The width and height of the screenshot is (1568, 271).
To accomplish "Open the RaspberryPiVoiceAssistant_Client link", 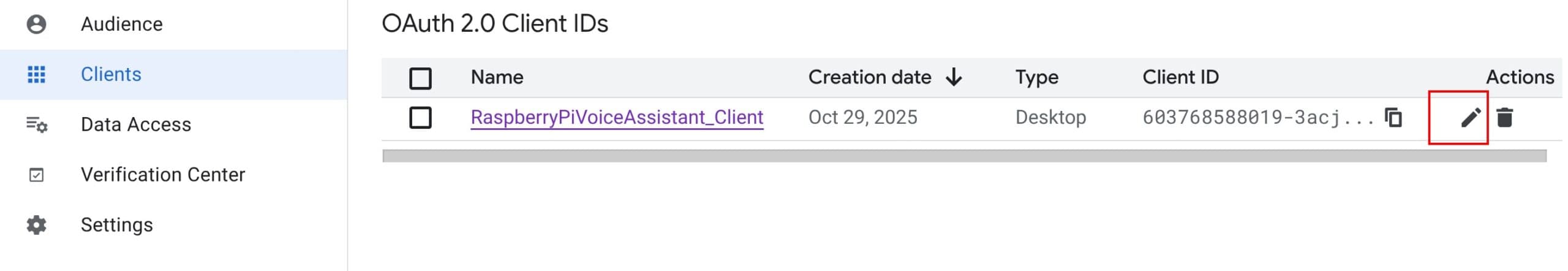I will click(x=616, y=117).
